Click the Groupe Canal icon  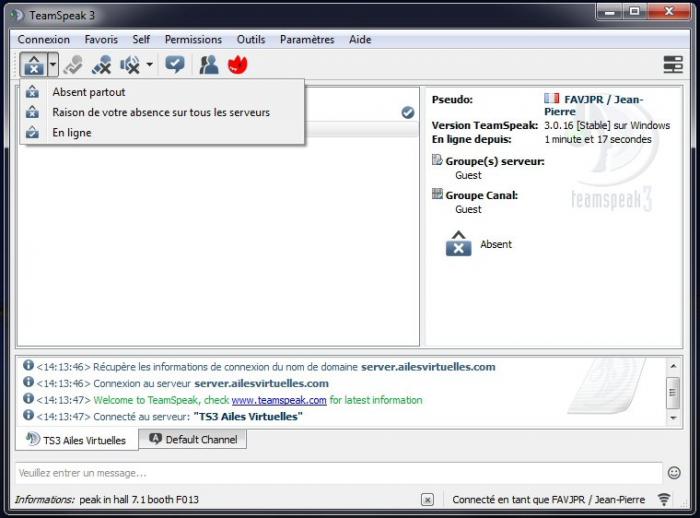click(437, 194)
